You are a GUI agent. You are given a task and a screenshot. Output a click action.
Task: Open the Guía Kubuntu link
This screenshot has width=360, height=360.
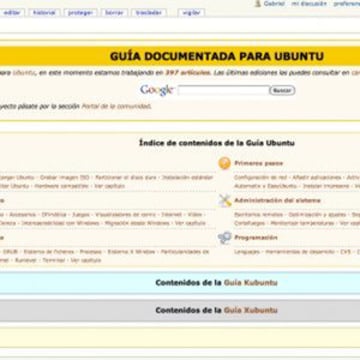251,283
